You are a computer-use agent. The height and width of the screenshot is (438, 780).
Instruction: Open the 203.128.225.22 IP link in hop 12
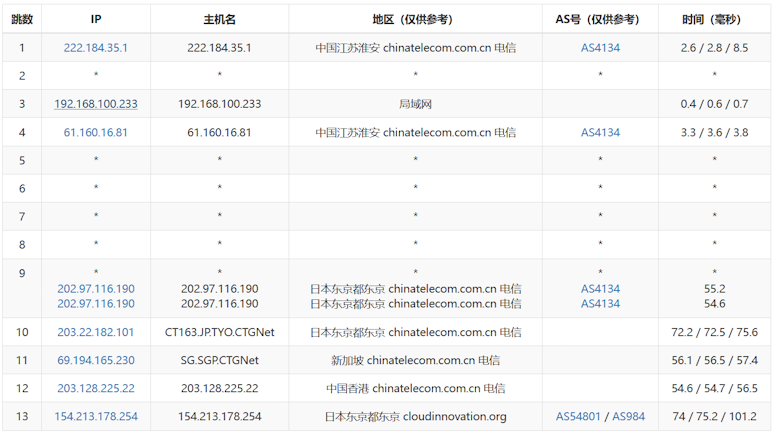[x=96, y=388]
